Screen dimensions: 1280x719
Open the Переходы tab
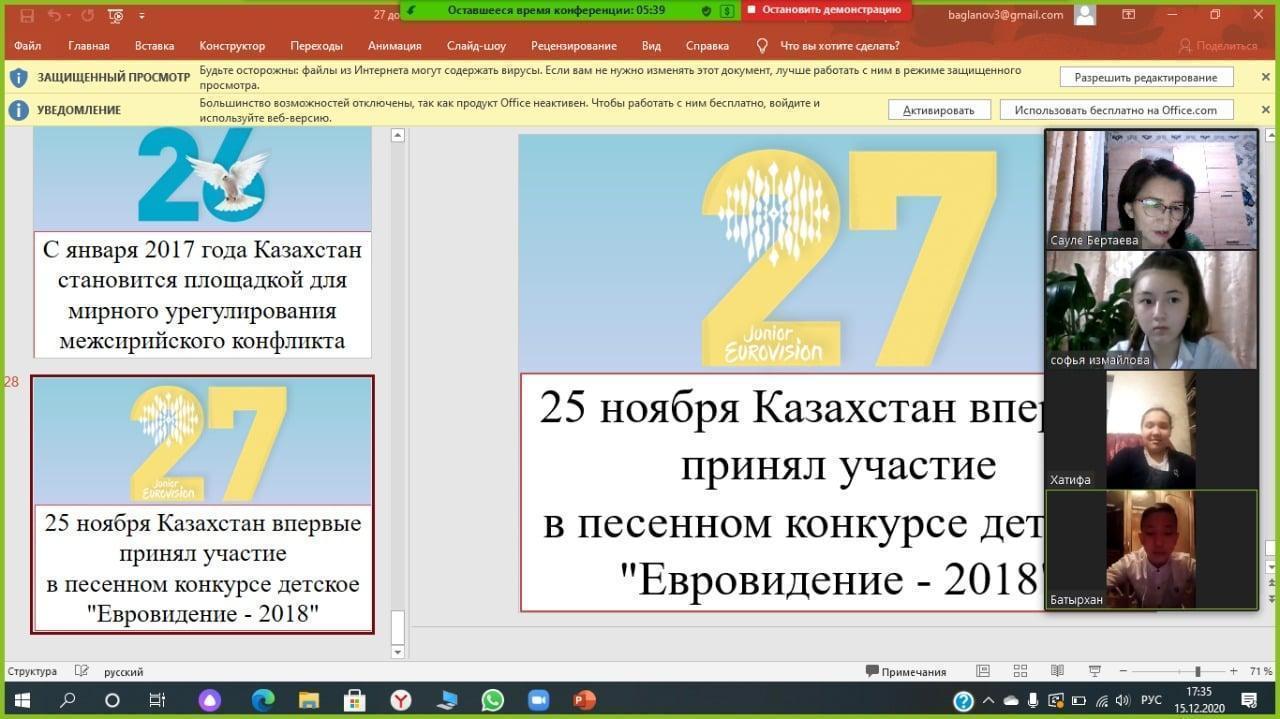click(316, 46)
